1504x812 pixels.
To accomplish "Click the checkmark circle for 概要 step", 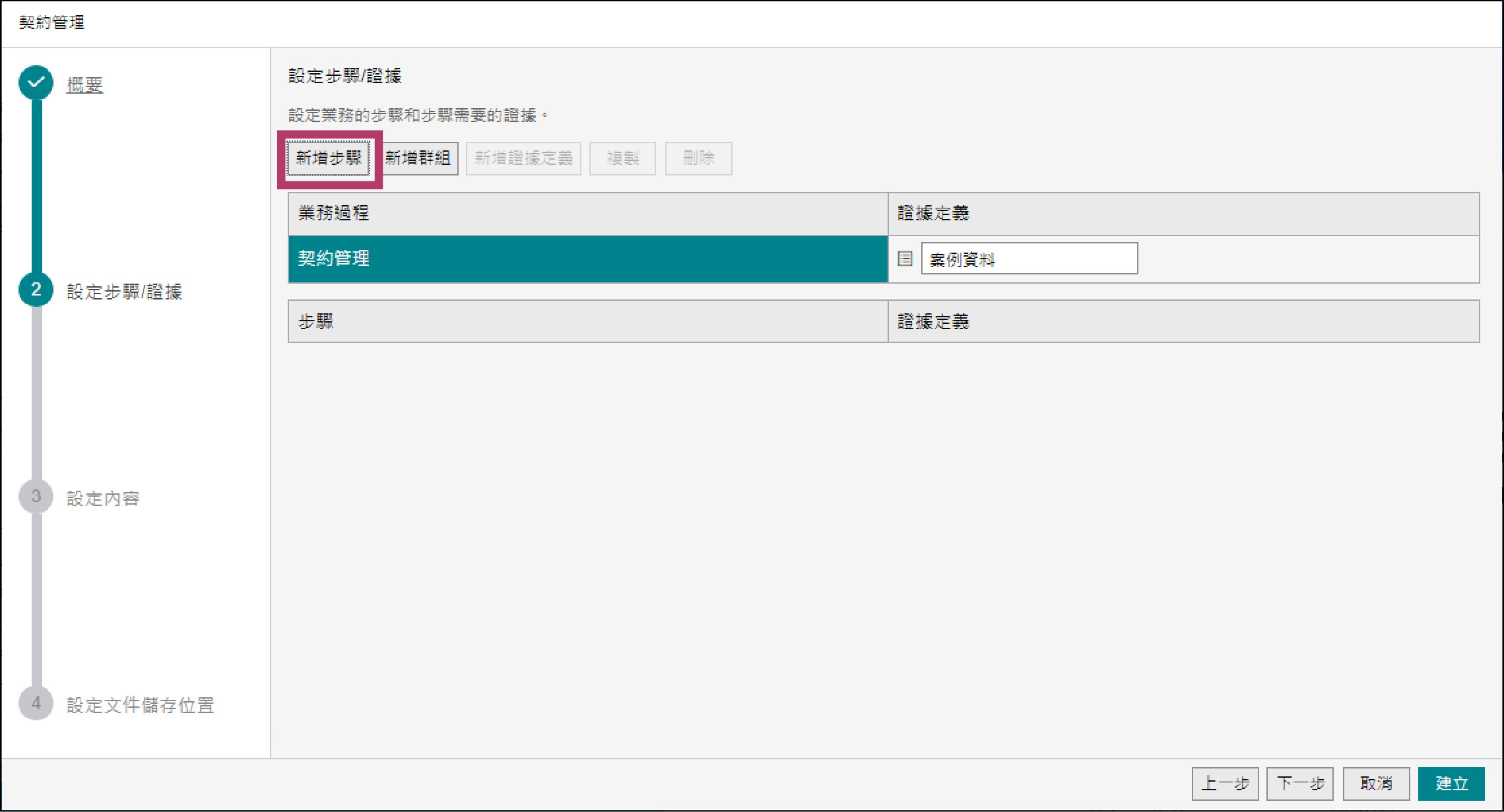I will 36,83.
